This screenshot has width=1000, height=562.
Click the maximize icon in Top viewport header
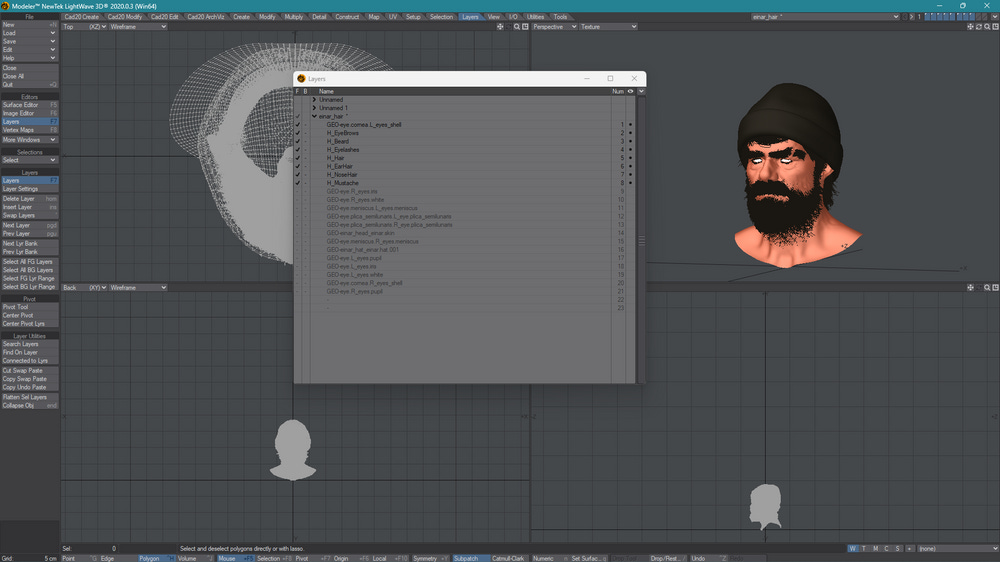[x=525, y=27]
